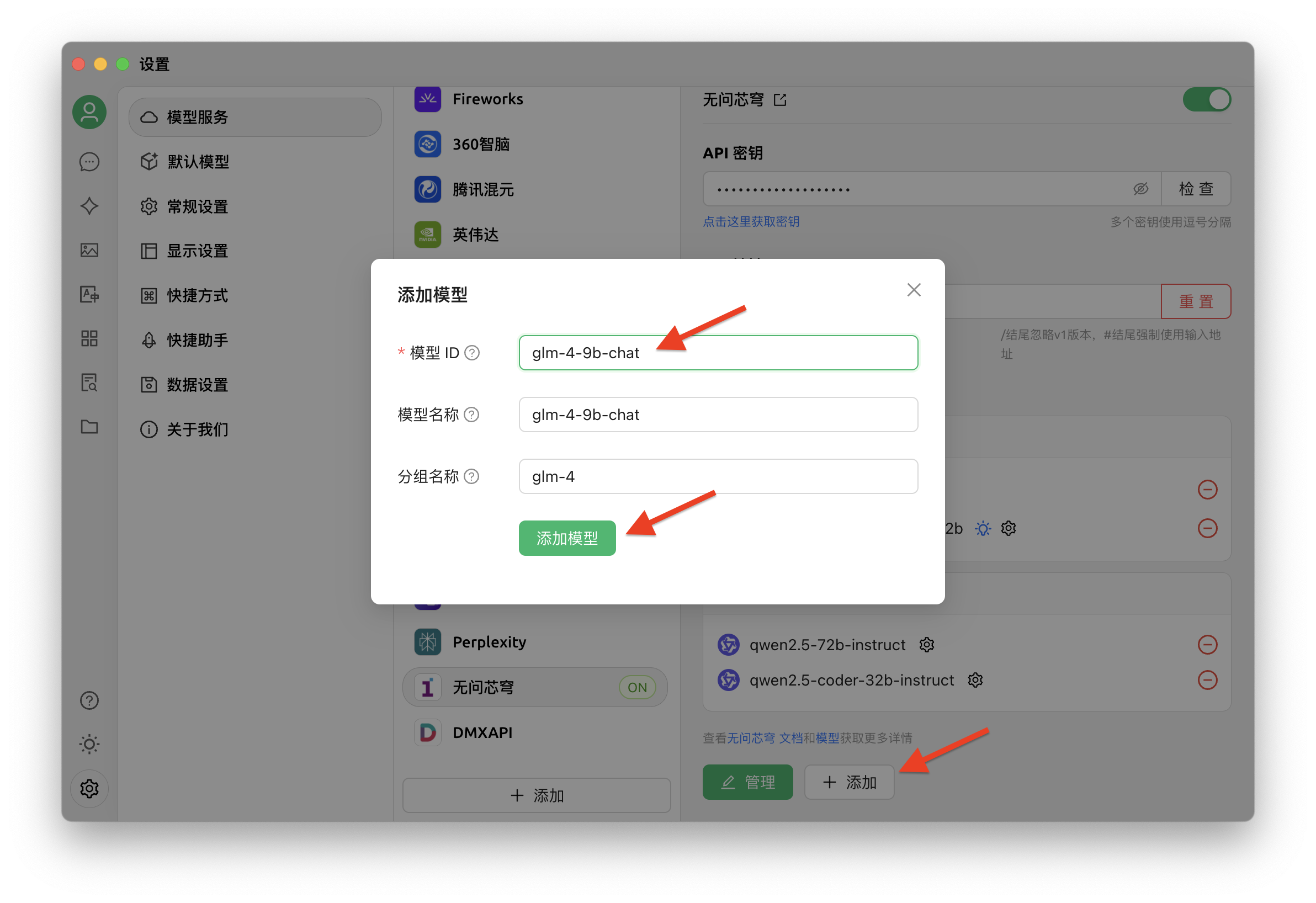Open the image painting sidebar icon
Viewport: 1316px width, 903px height.
coord(89,250)
